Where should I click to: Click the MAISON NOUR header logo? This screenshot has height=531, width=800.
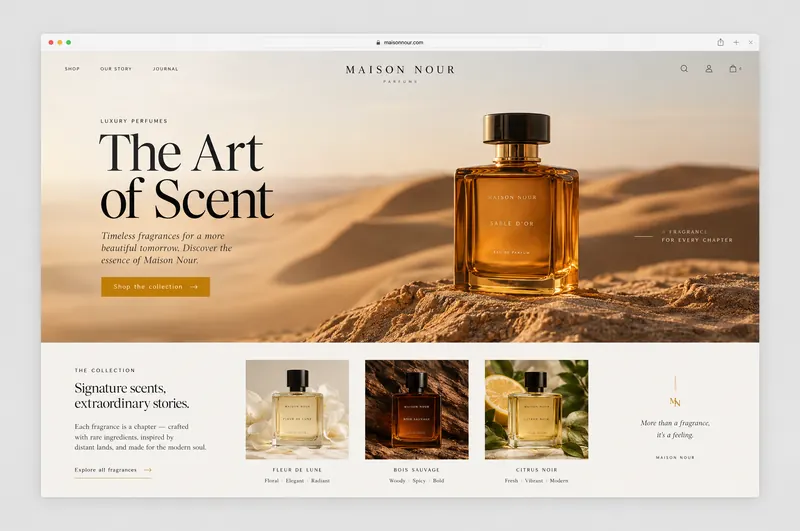(x=400, y=70)
